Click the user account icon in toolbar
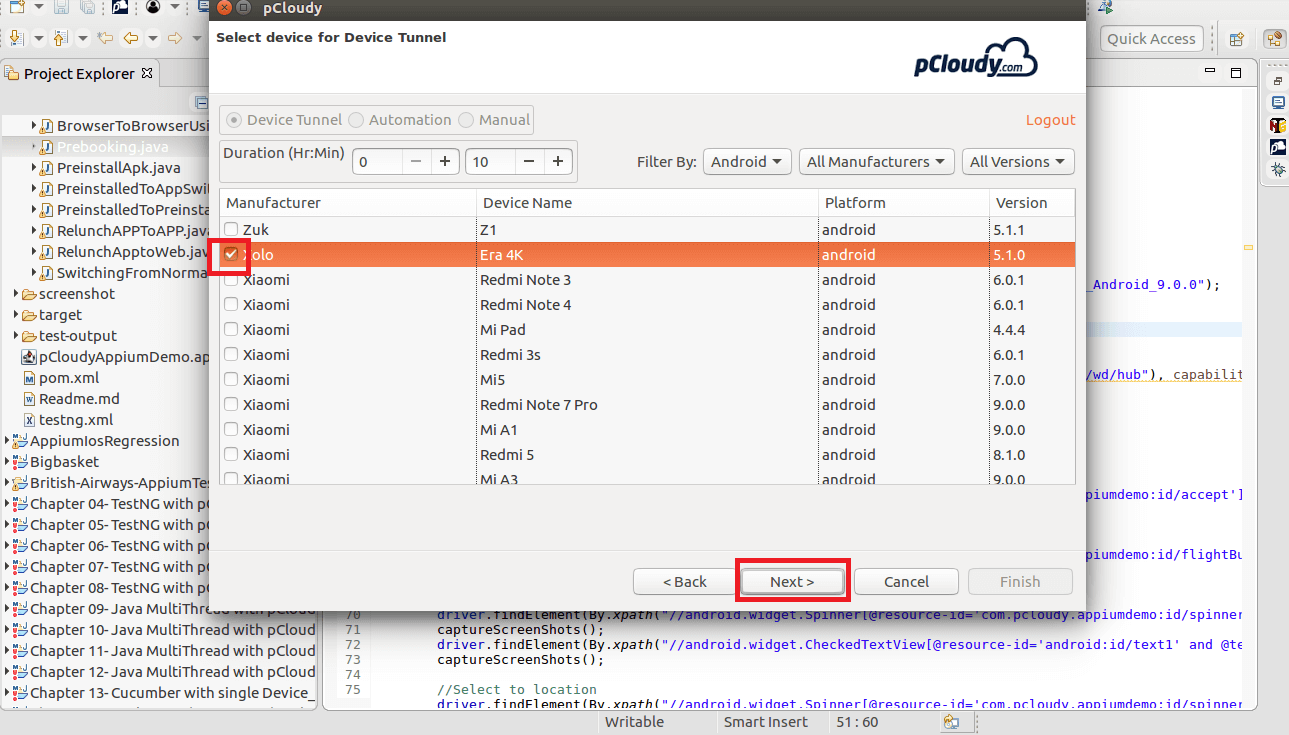This screenshot has height=735, width=1289. click(x=153, y=7)
